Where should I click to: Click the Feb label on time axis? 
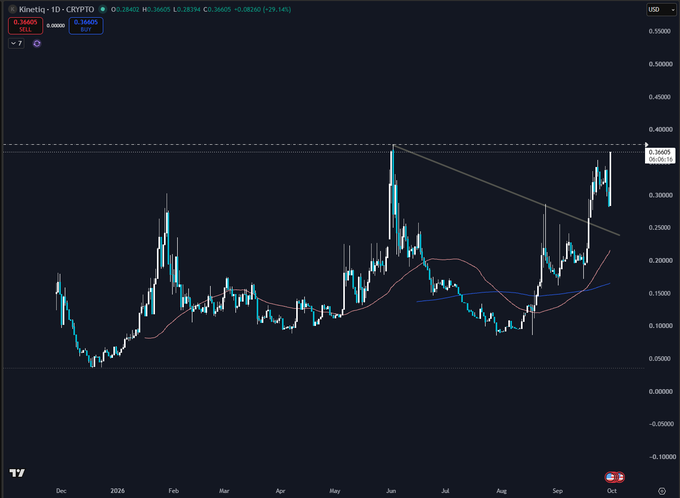[173, 491]
